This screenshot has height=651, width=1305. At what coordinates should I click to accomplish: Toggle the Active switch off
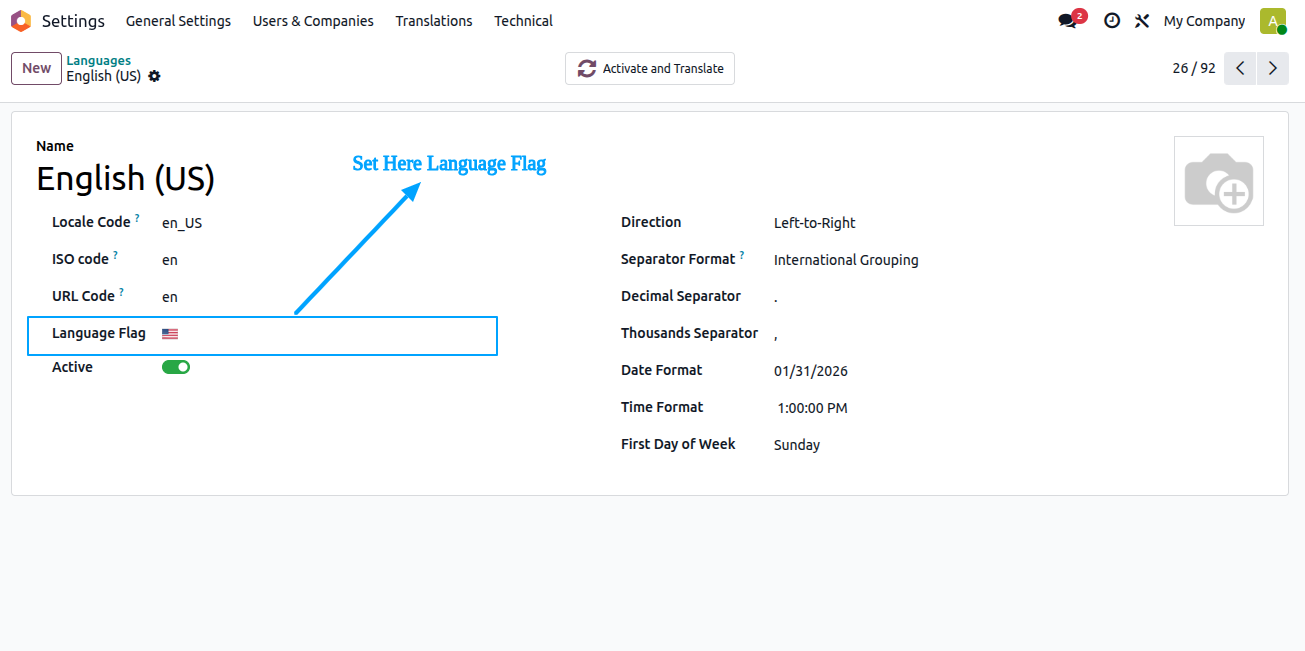coord(176,367)
